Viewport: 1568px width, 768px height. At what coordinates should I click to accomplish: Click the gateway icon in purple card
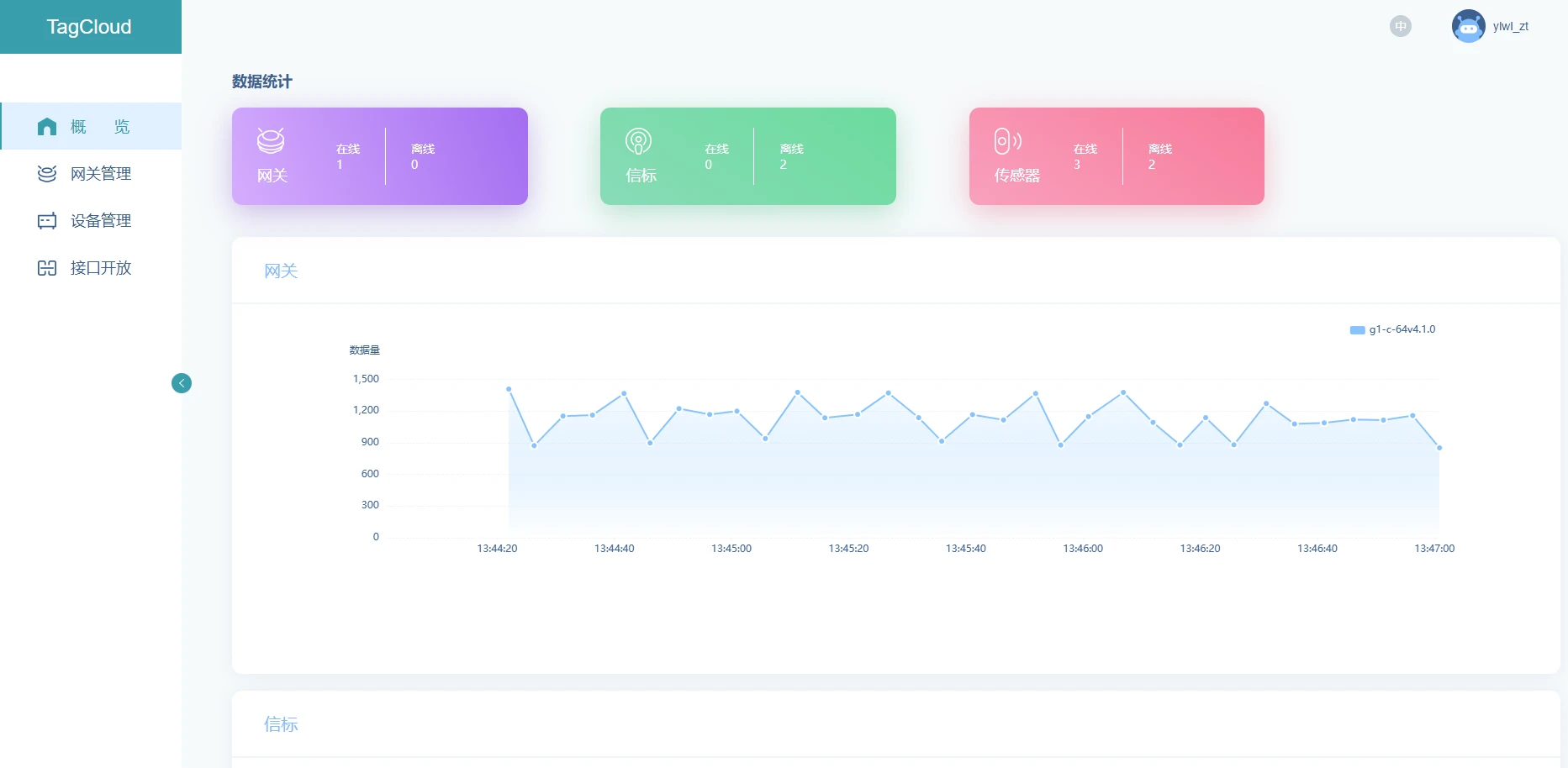(271, 140)
